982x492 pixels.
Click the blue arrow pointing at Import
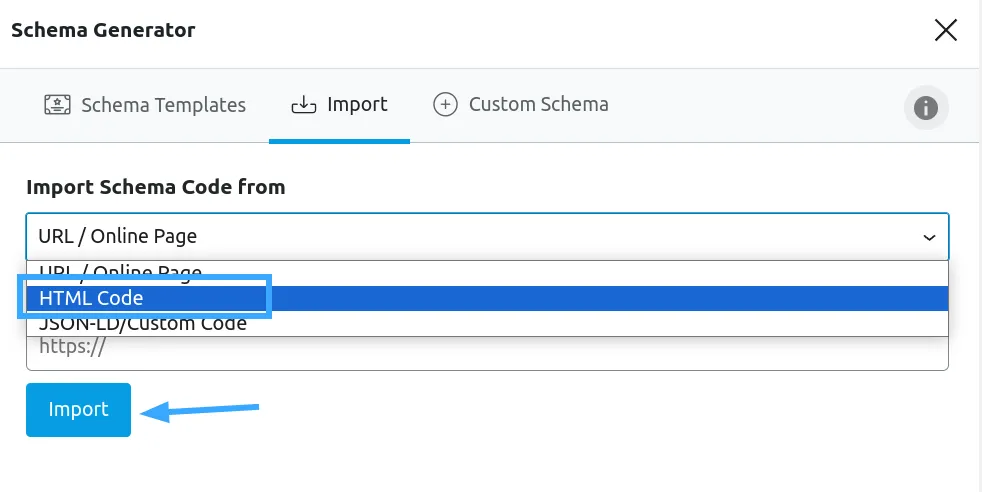click(200, 411)
